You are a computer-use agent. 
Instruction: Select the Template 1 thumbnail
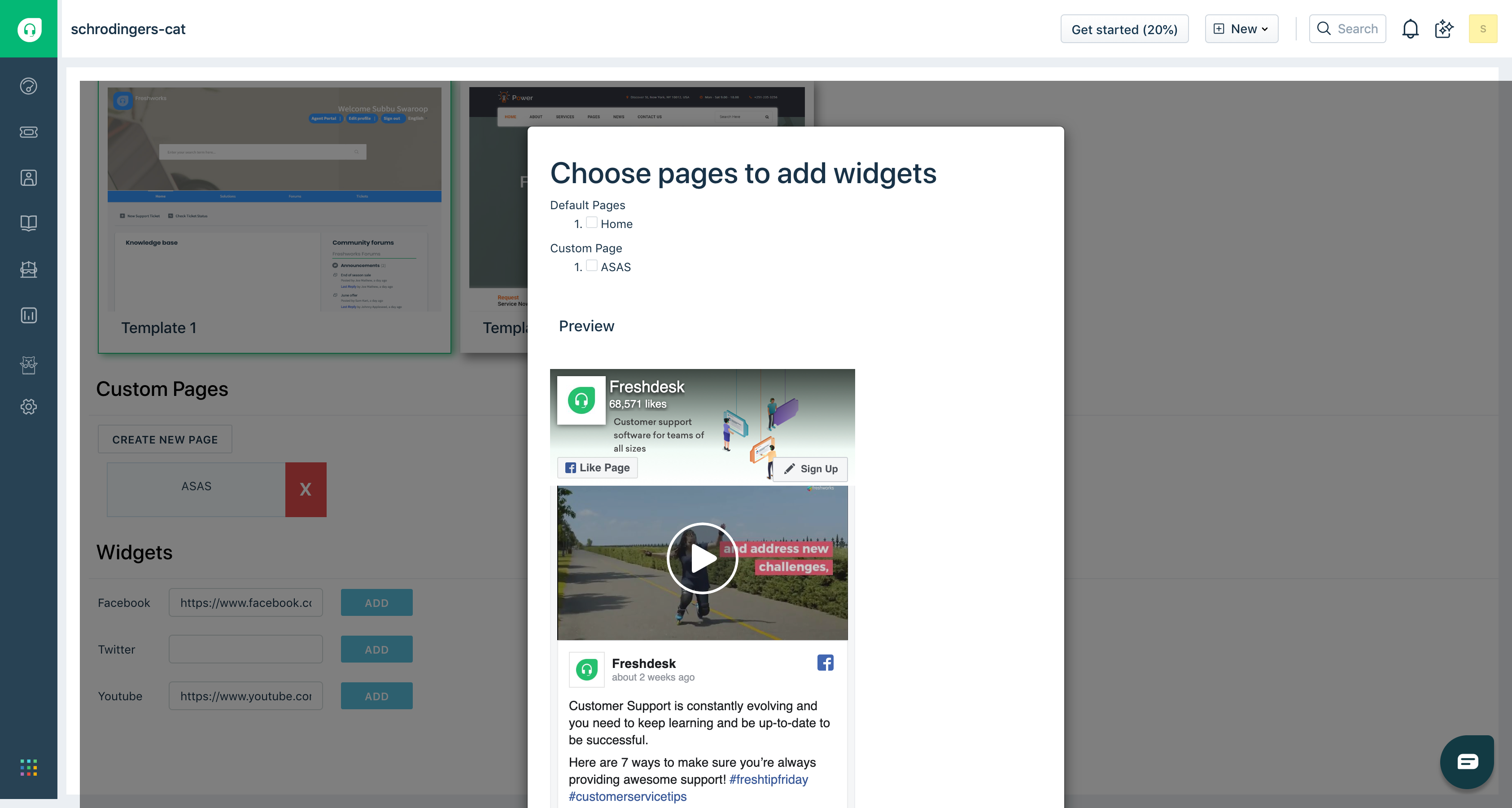pos(274,217)
